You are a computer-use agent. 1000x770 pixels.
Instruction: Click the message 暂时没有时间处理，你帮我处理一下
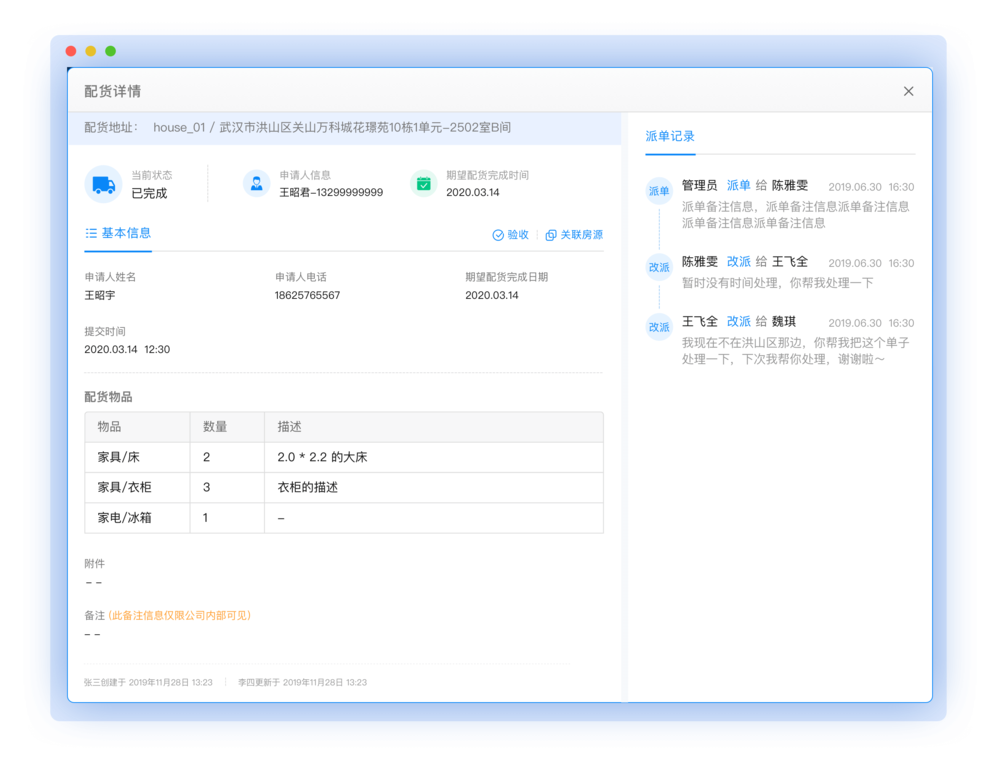(777, 283)
